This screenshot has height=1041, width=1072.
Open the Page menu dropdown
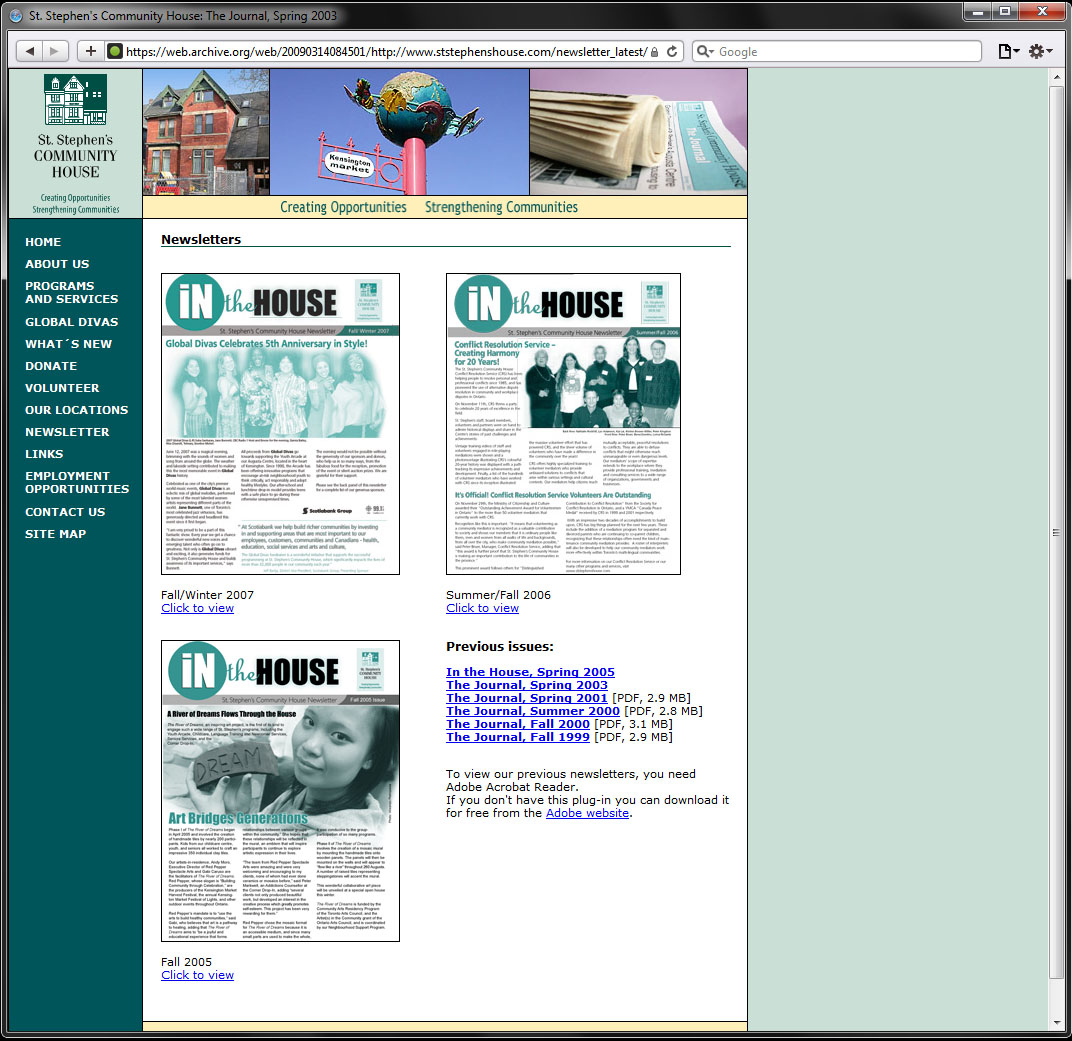coord(1008,51)
